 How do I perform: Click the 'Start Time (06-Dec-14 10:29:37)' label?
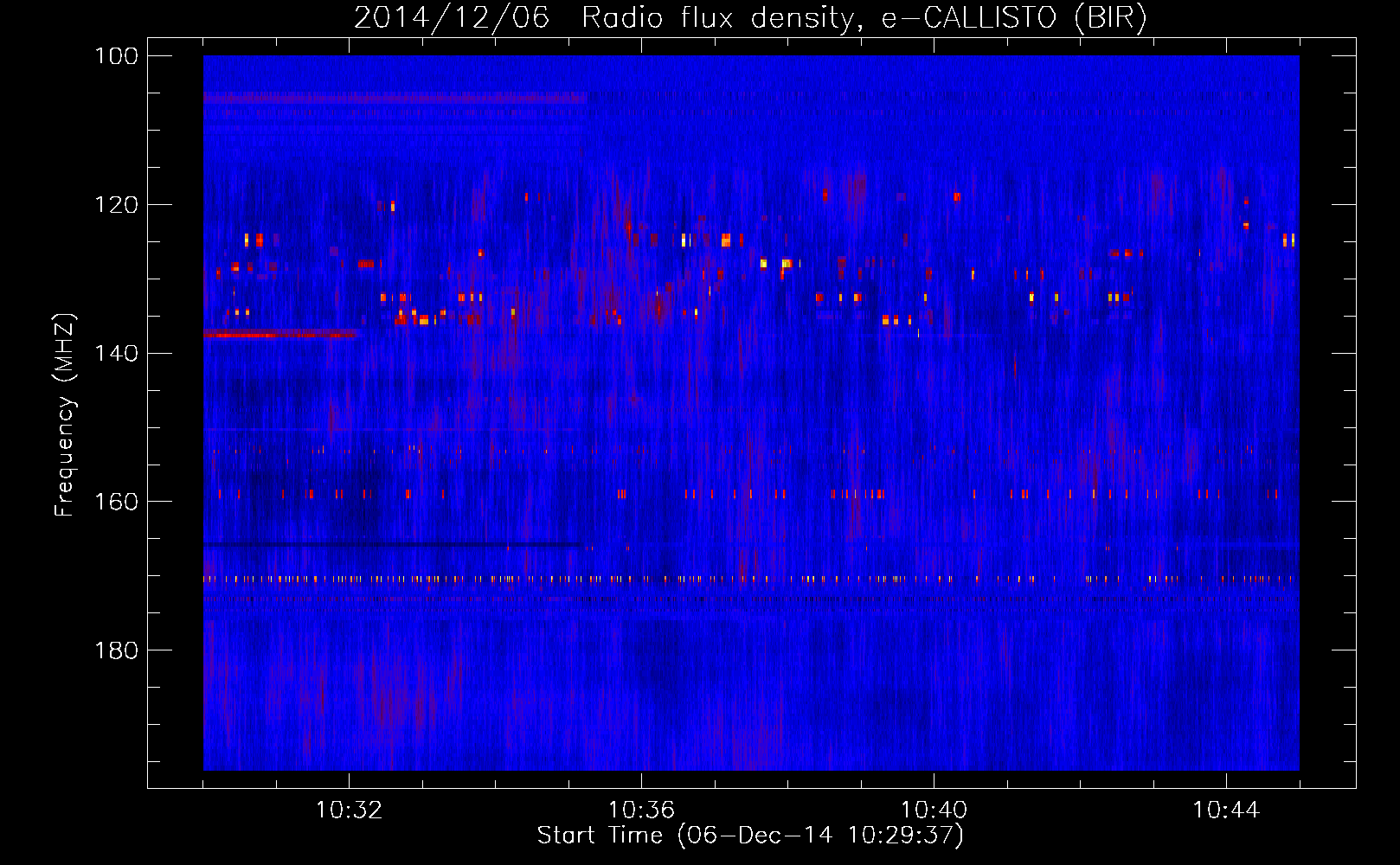[750, 836]
